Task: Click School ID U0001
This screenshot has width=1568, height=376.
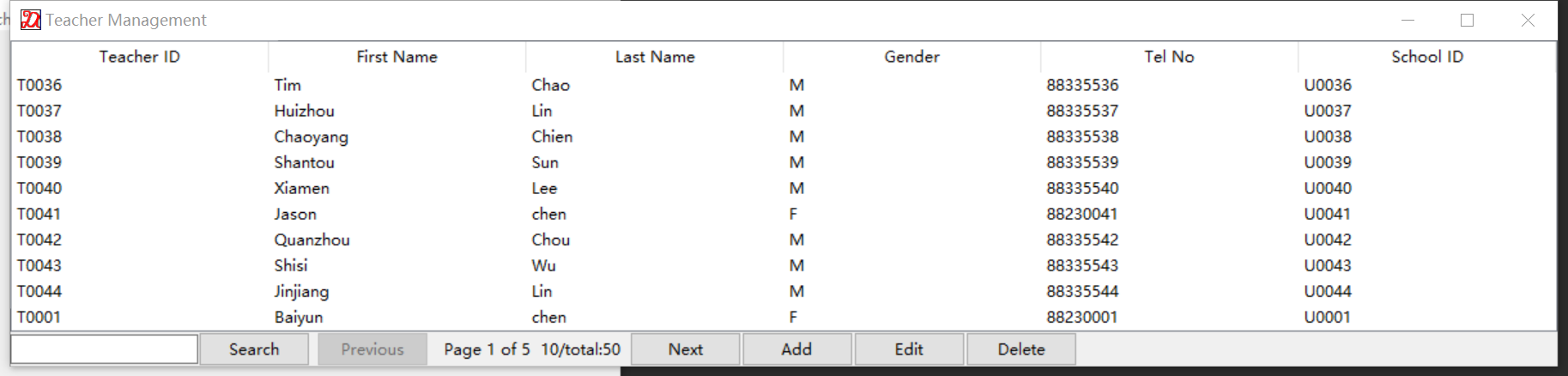Action: pos(1327,317)
